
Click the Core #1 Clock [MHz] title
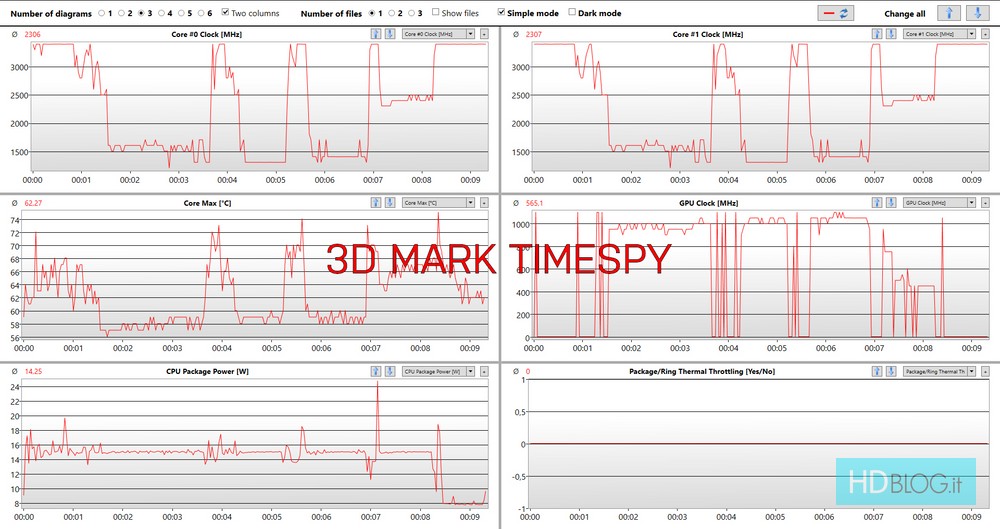(x=708, y=34)
